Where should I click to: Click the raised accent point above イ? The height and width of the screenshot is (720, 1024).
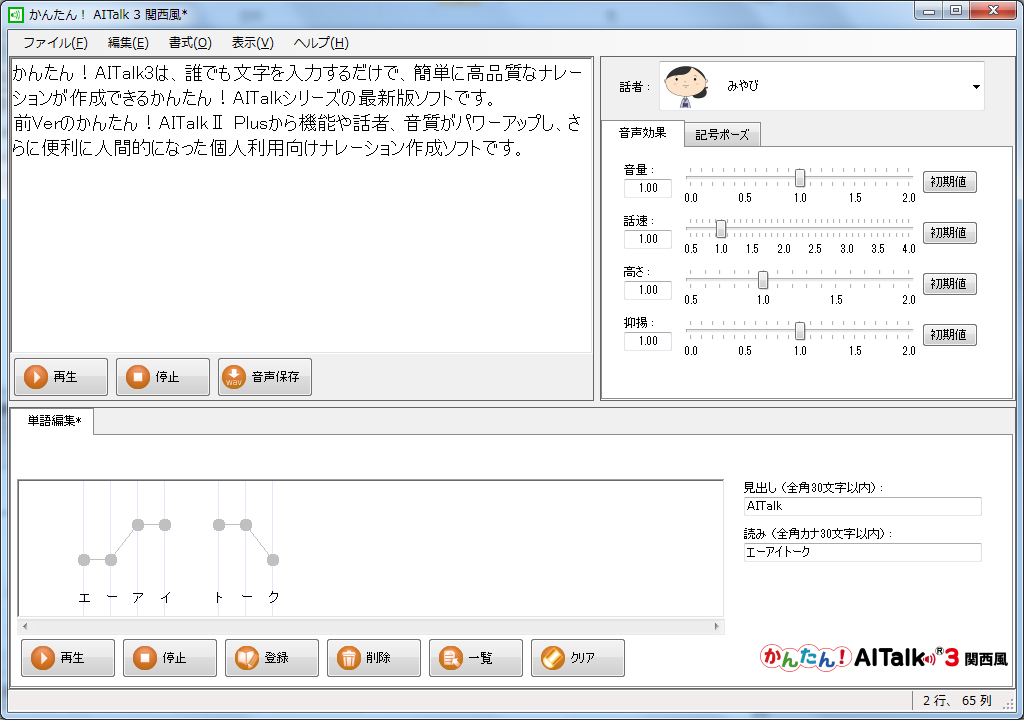165,525
